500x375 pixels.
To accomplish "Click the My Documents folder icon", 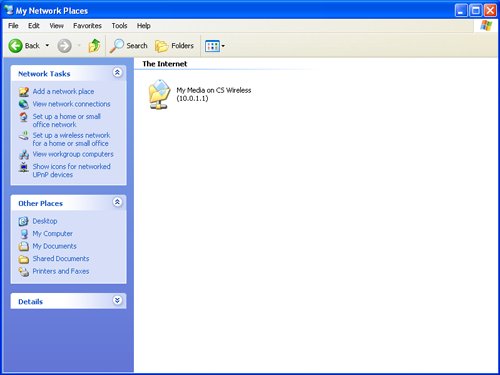I will pos(24,246).
